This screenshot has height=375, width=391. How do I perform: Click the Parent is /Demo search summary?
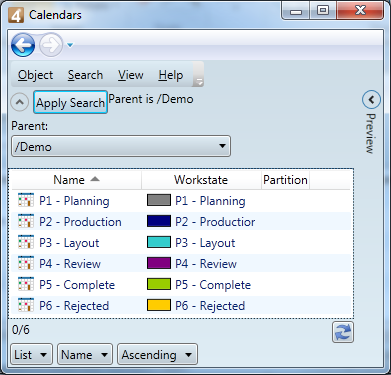click(151, 99)
